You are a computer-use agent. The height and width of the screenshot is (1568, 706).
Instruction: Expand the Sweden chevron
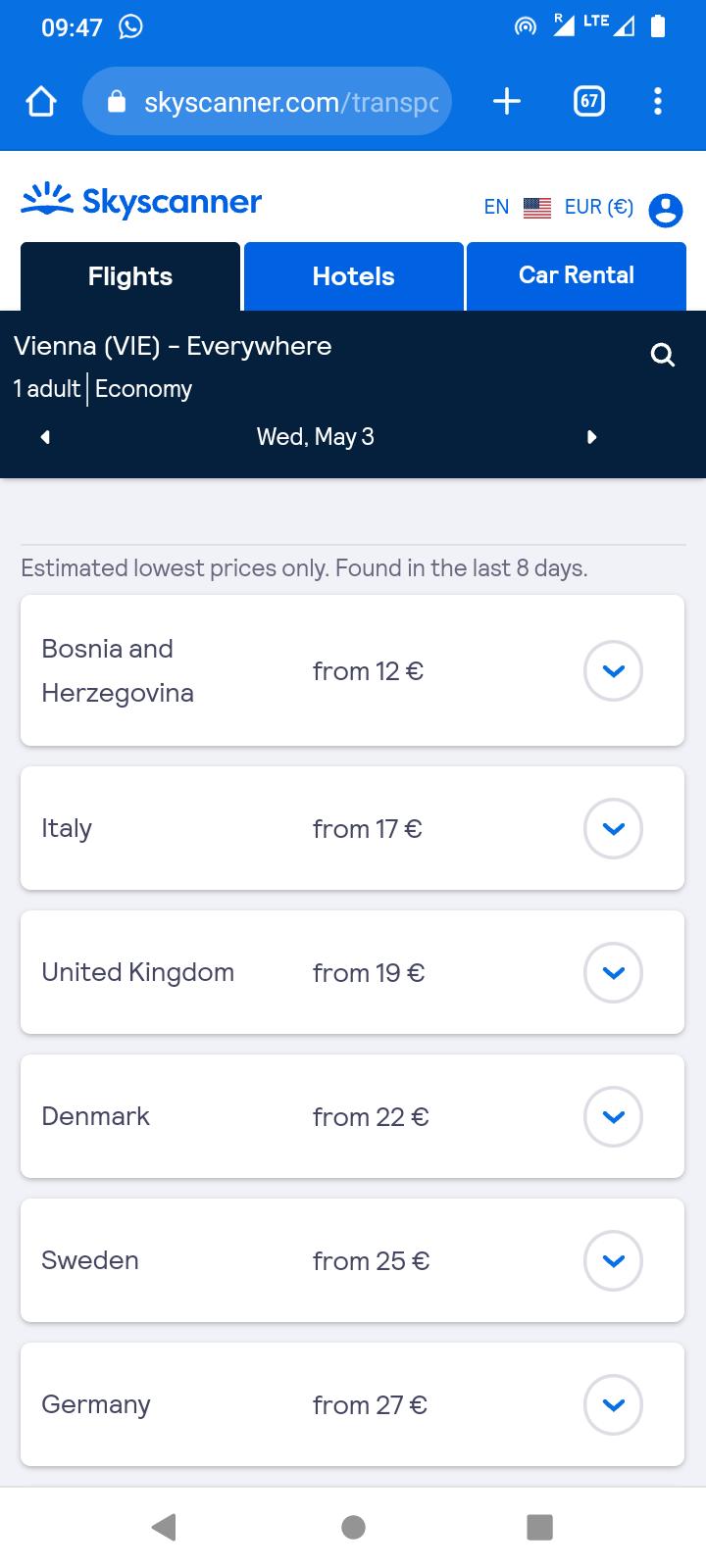(x=613, y=1261)
